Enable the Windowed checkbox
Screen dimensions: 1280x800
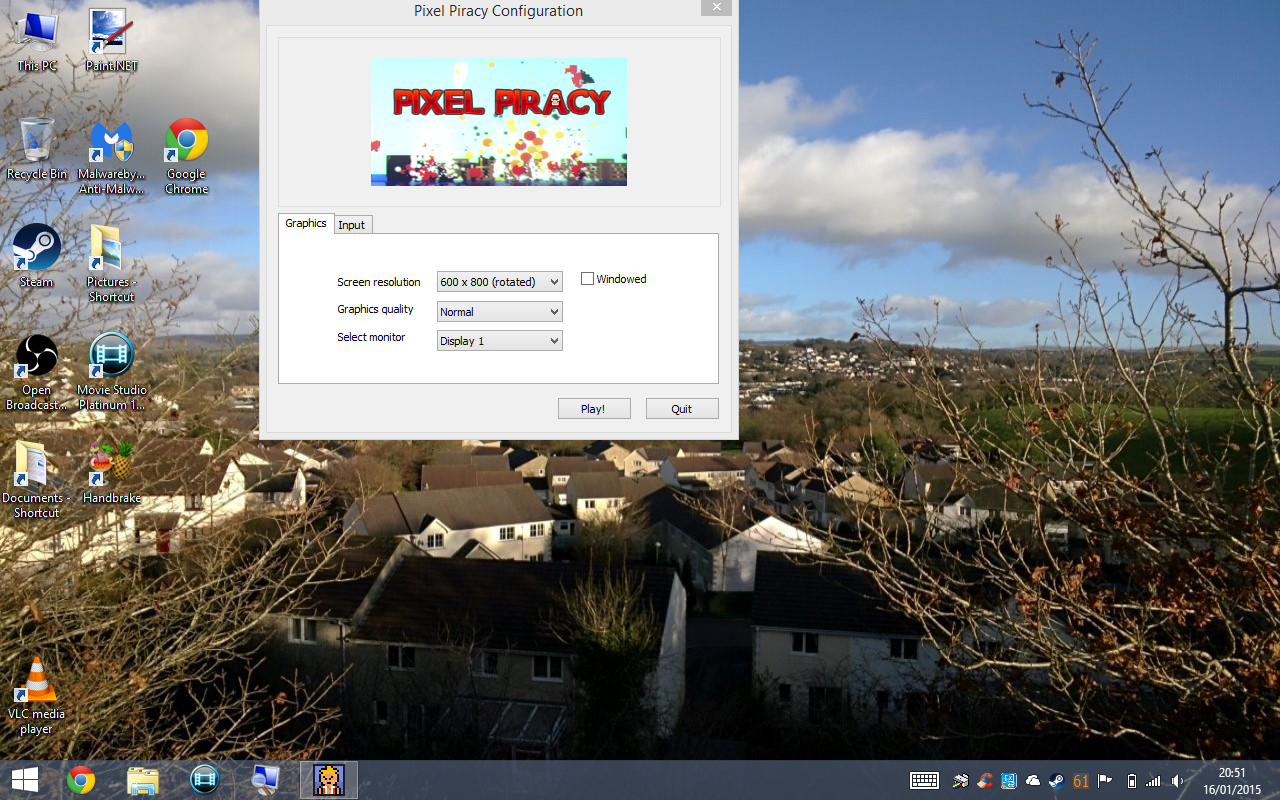pos(587,279)
